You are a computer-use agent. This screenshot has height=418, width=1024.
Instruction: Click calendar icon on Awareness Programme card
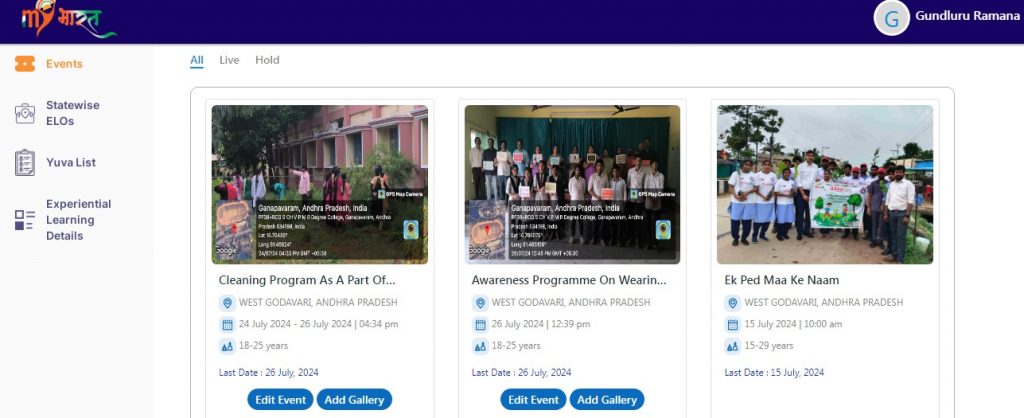[480, 324]
